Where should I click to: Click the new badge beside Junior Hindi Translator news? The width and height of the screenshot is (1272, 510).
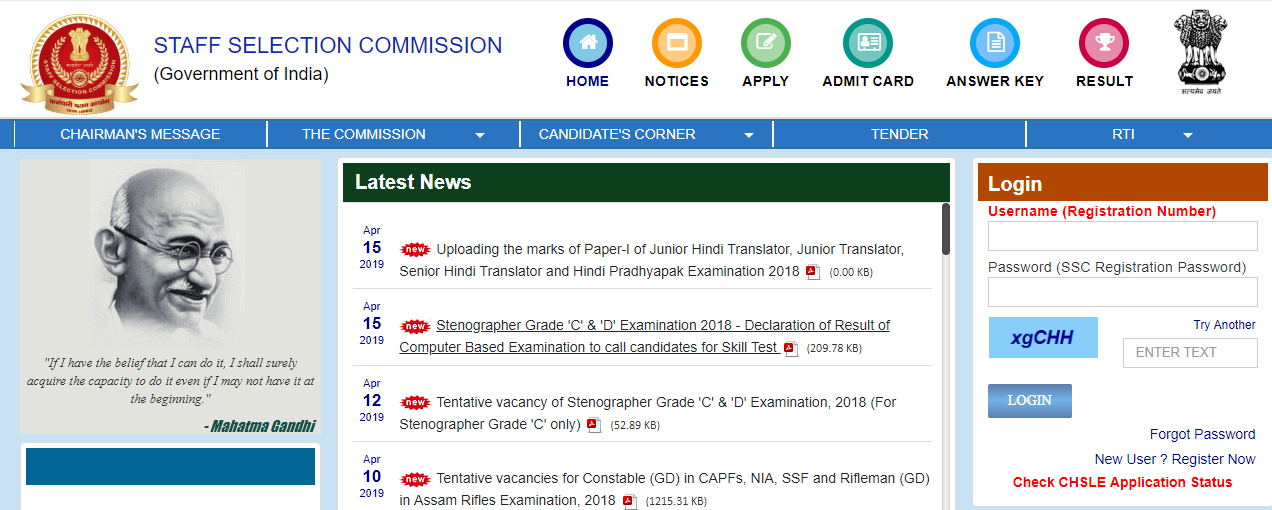tap(415, 249)
